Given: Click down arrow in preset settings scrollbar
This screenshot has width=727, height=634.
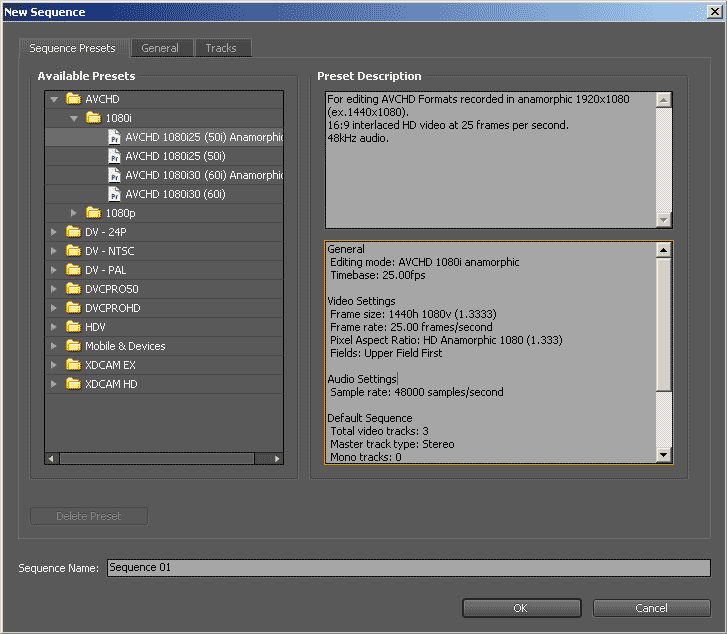Looking at the screenshot, I should point(664,455).
